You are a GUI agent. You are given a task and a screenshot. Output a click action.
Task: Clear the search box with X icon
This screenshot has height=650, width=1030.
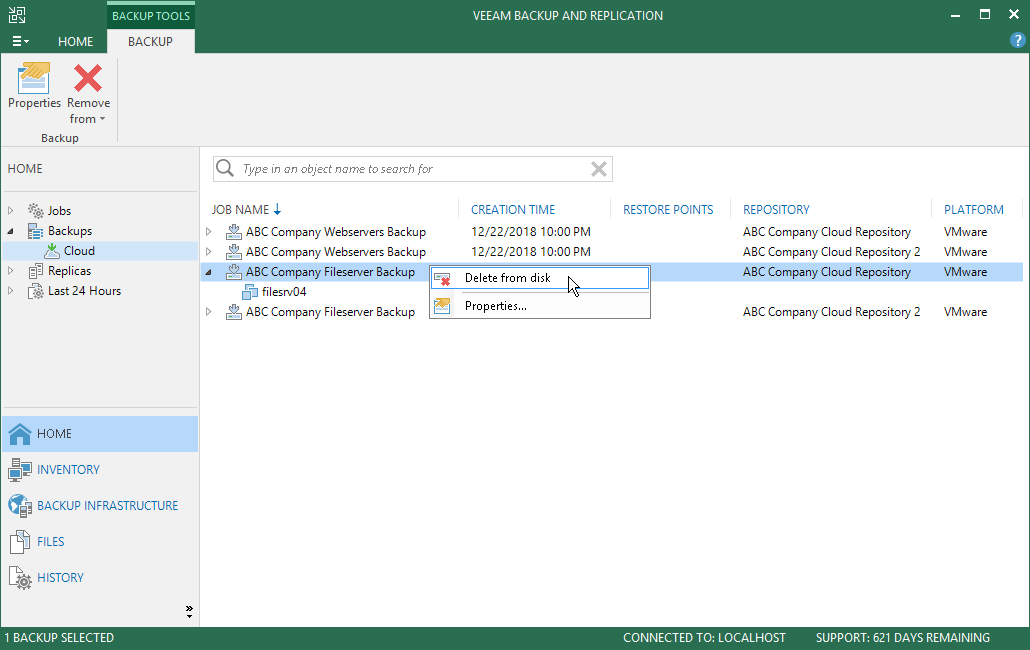[x=598, y=169]
